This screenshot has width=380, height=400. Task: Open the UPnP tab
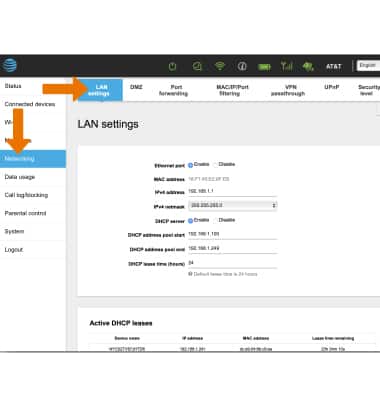pyautogui.click(x=332, y=87)
